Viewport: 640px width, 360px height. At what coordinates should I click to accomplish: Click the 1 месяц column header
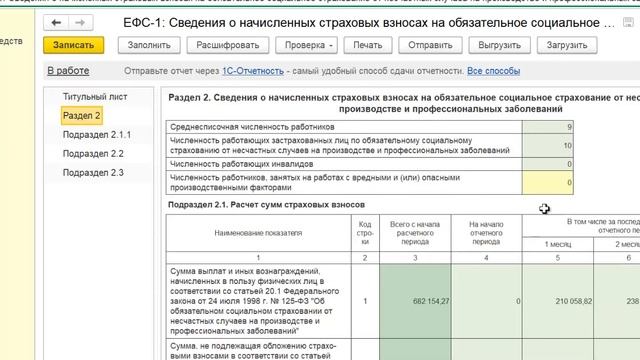[x=558, y=244]
